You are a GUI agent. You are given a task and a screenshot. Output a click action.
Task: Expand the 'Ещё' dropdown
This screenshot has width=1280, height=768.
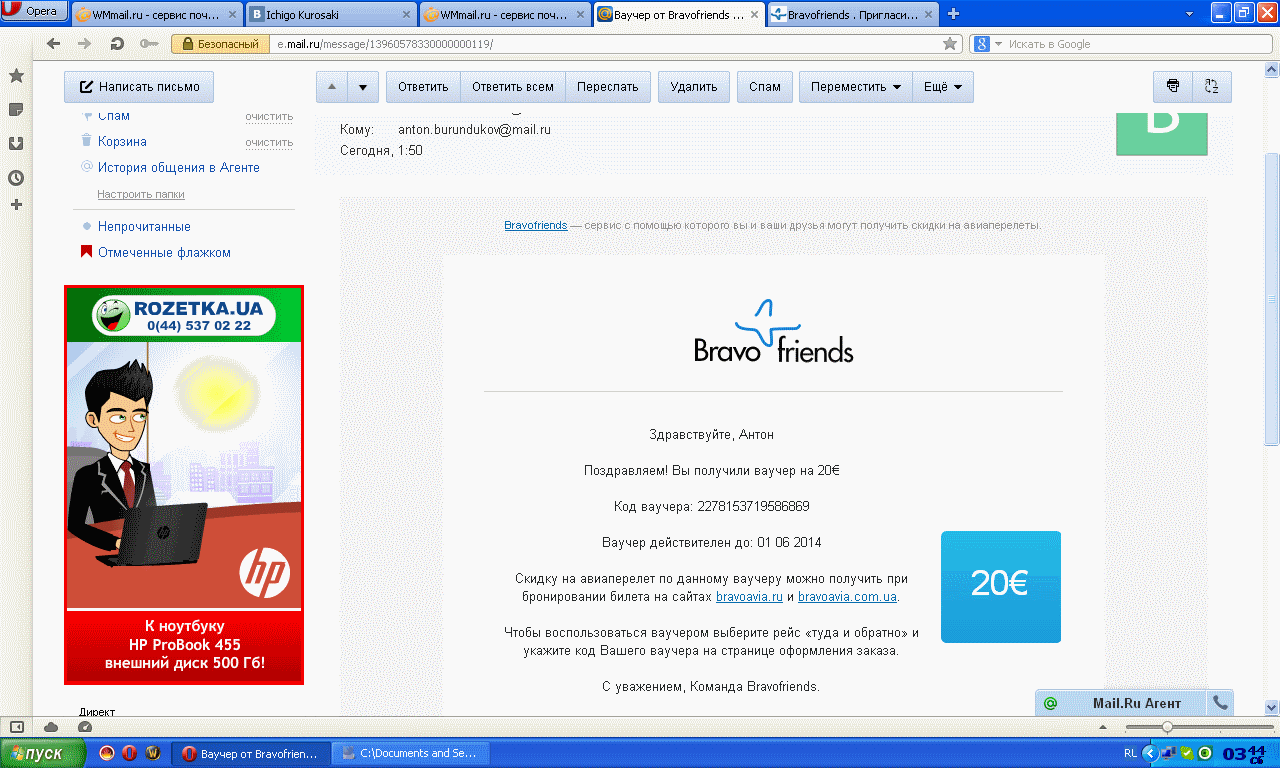point(942,87)
